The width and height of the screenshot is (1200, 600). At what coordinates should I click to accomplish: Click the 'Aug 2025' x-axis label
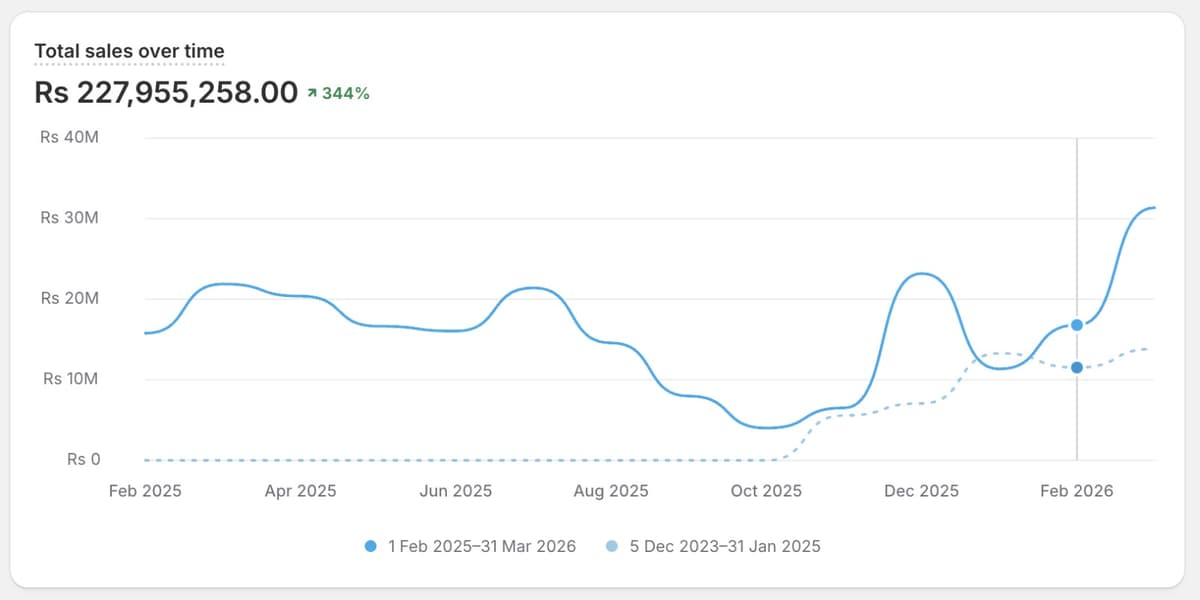tap(610, 491)
